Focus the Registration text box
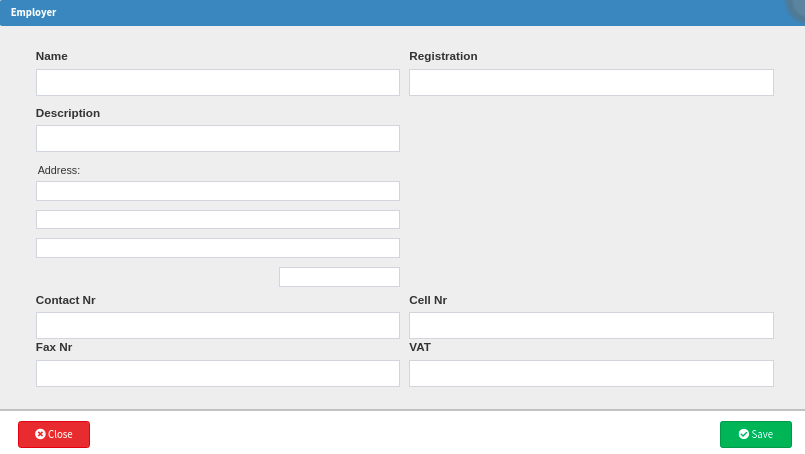 [591, 82]
